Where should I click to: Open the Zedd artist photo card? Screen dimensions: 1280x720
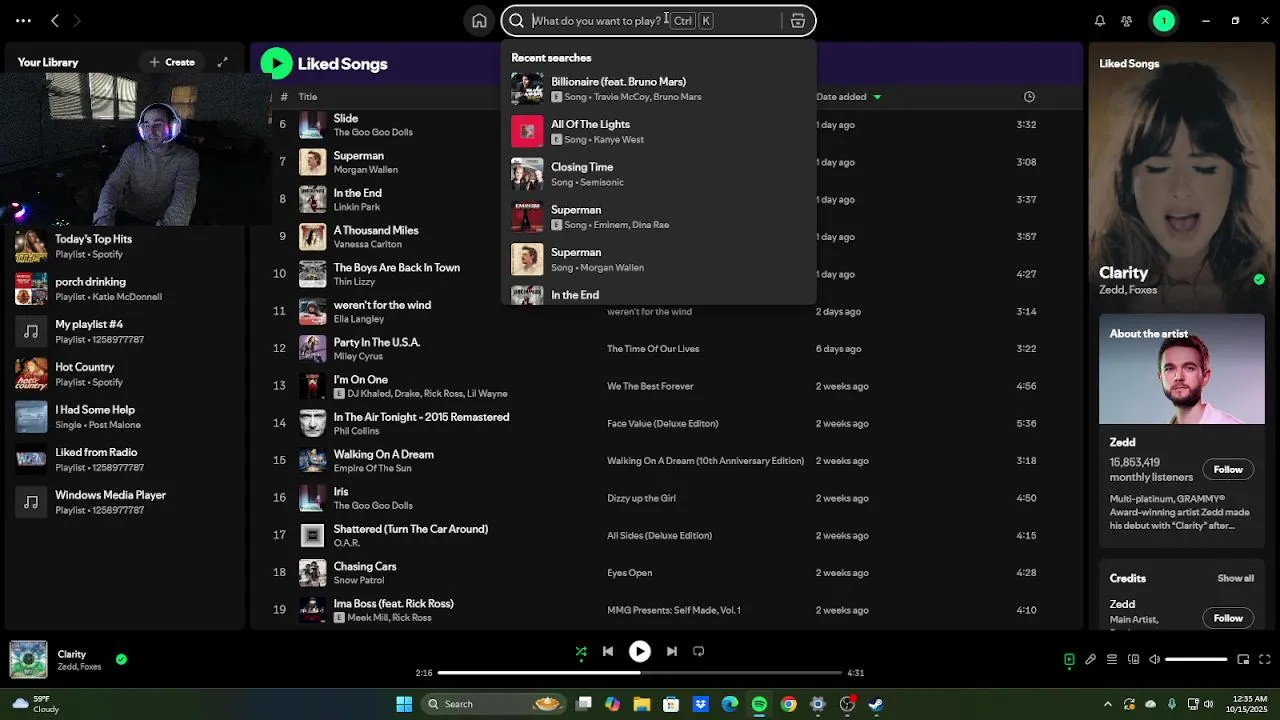click(x=1182, y=370)
